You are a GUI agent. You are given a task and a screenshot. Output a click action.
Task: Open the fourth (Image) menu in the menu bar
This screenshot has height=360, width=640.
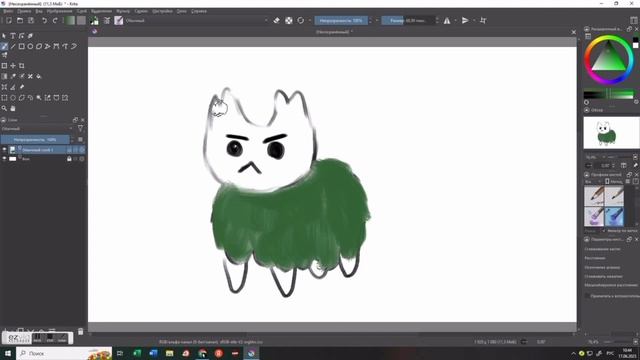point(60,11)
